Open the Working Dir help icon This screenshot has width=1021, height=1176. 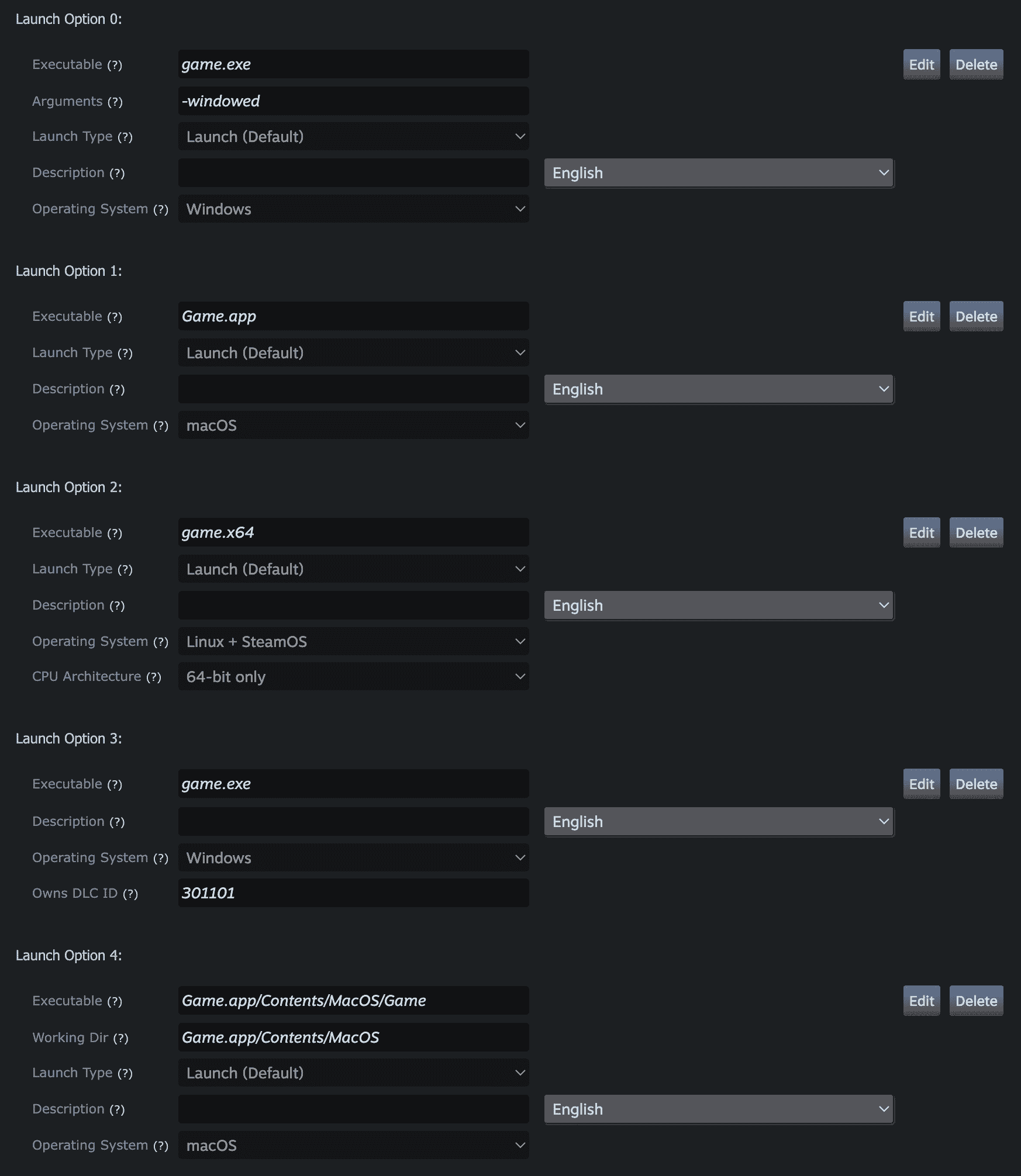point(122,1037)
